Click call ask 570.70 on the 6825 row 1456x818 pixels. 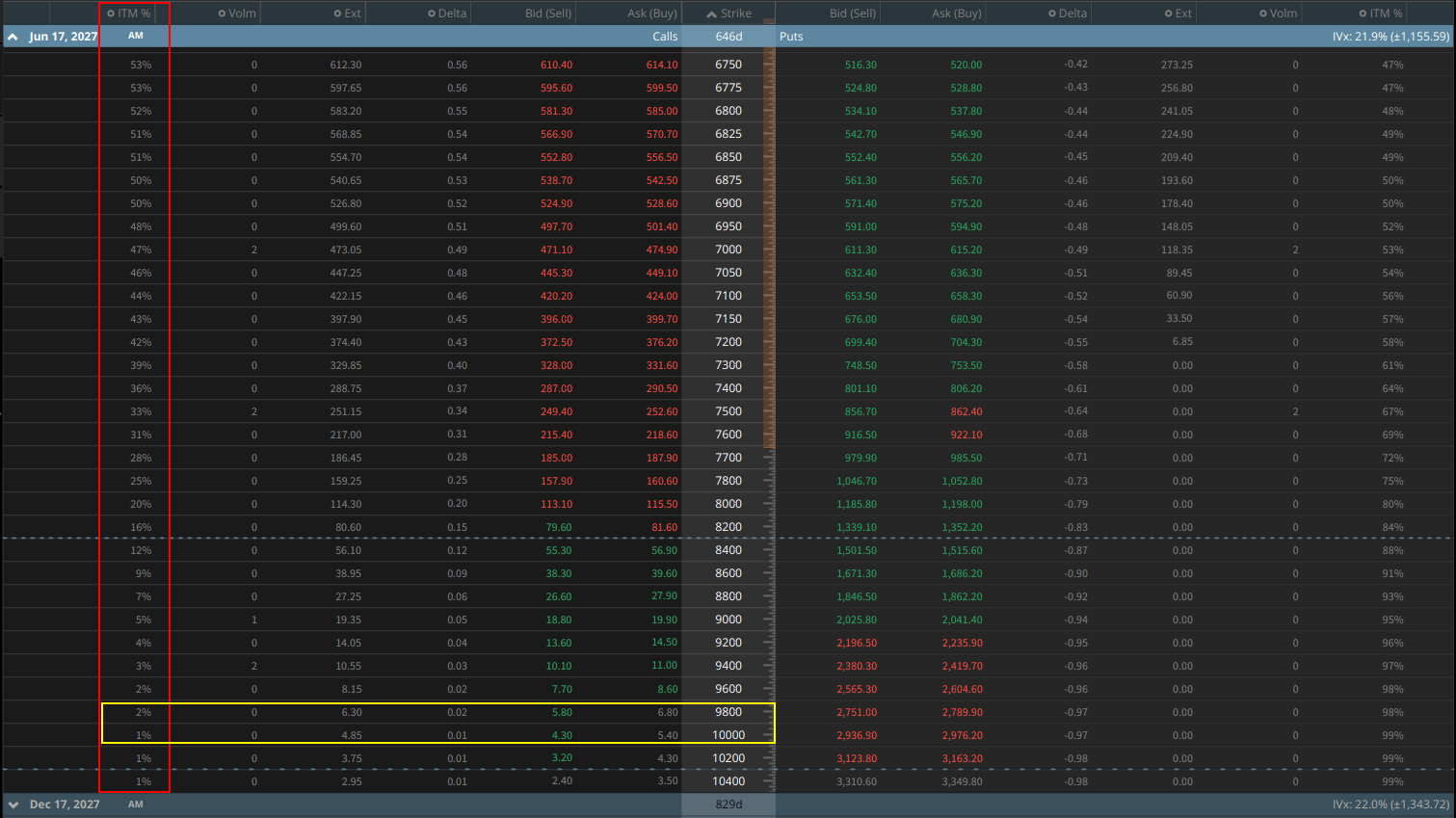point(662,134)
